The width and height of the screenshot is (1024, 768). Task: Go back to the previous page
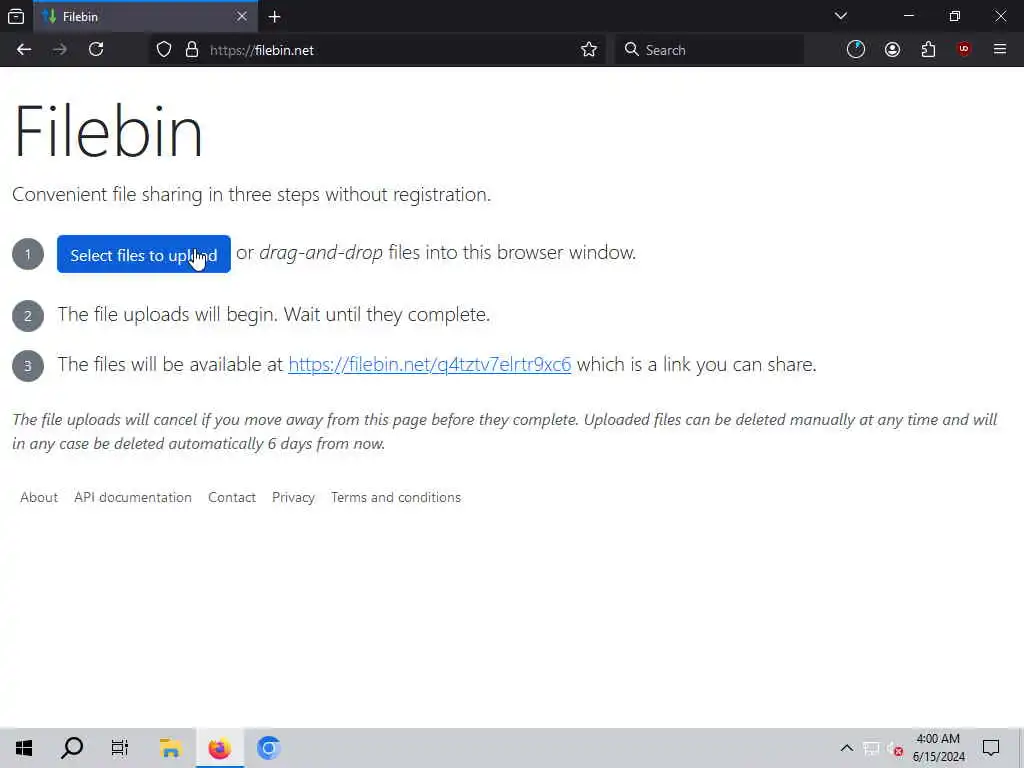24,50
